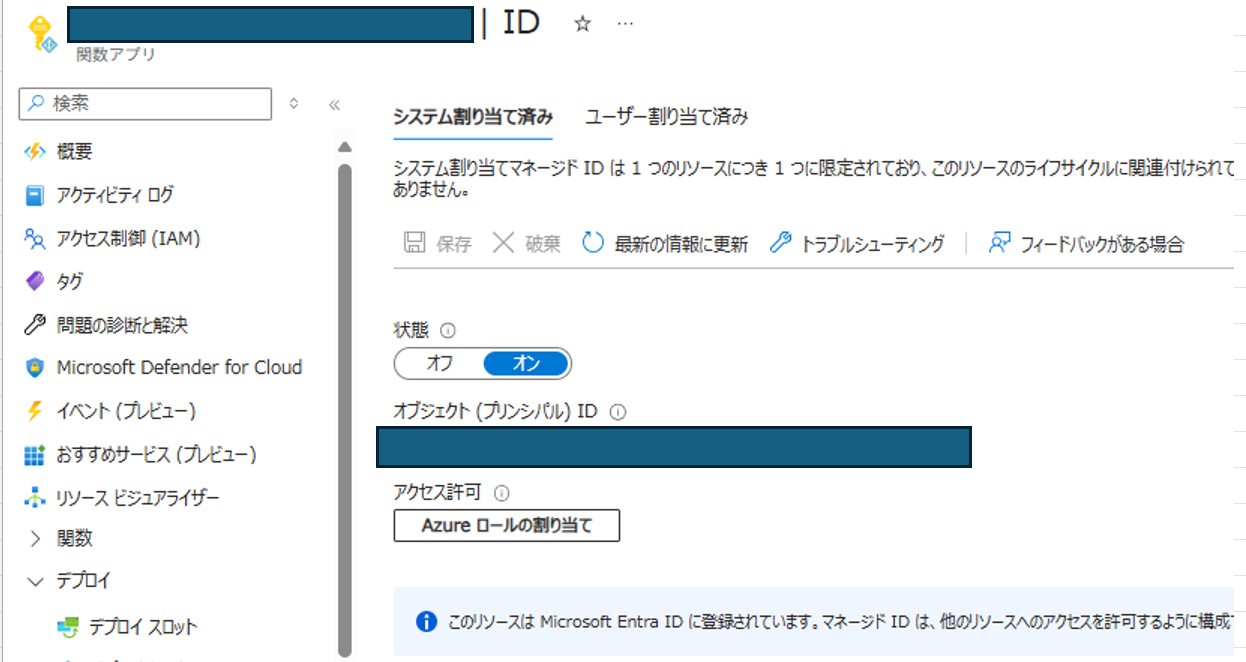Collapse the デプロイ section in sidebar

tap(36, 581)
